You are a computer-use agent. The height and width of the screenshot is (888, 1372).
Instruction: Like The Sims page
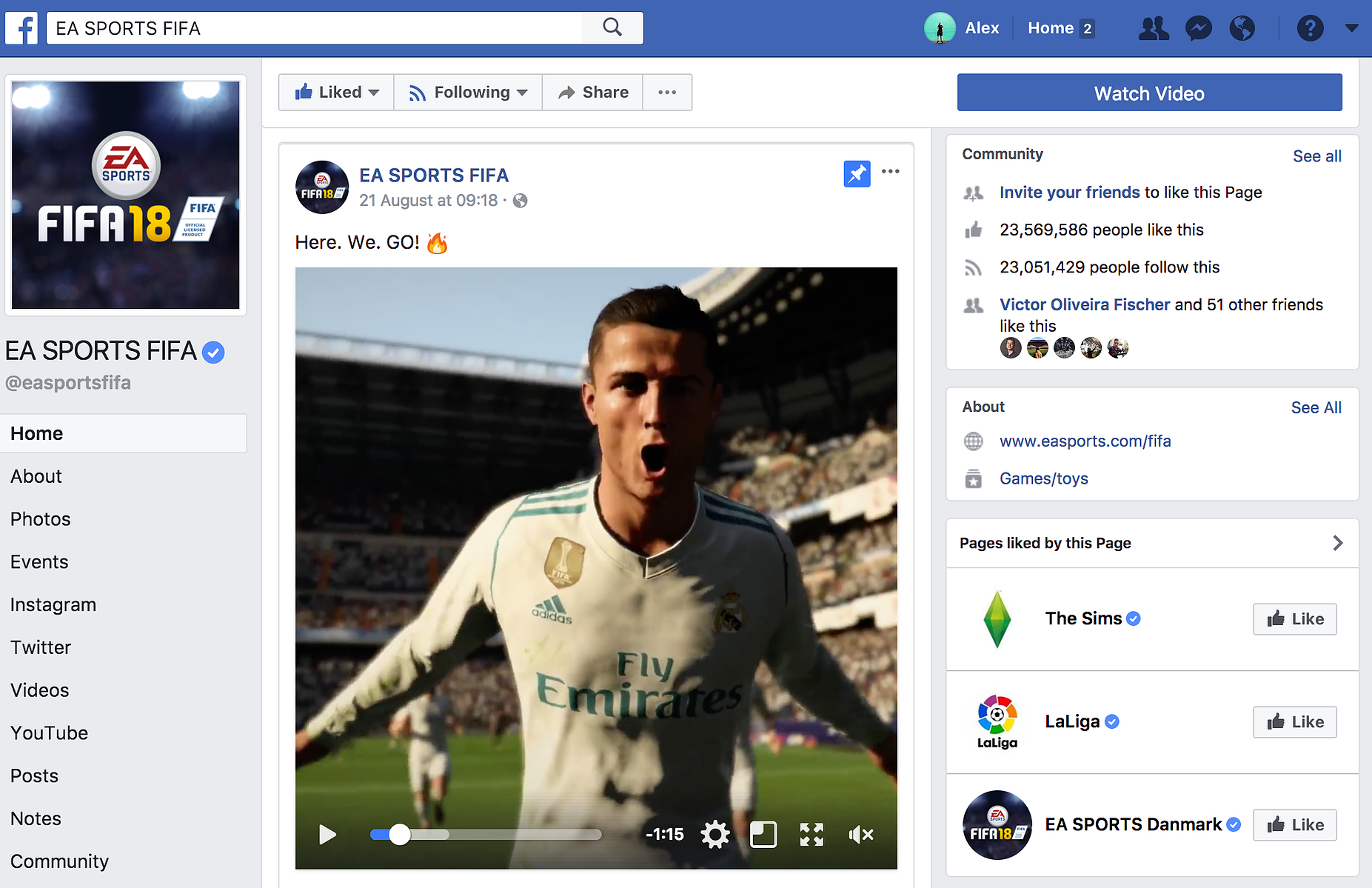(1295, 619)
